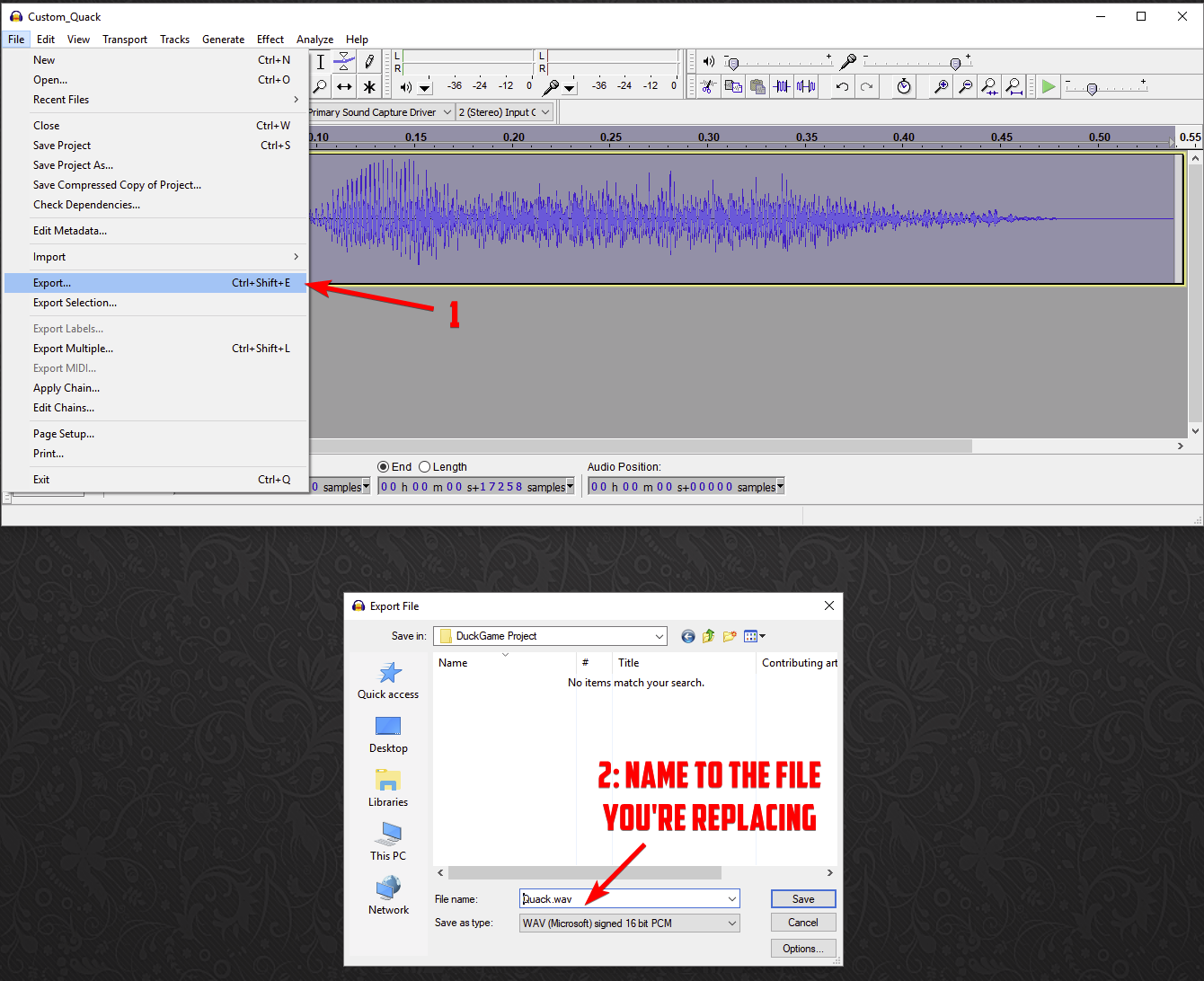The height and width of the screenshot is (981, 1204).
Task: Expand the File name dropdown arrow
Action: tap(732, 899)
